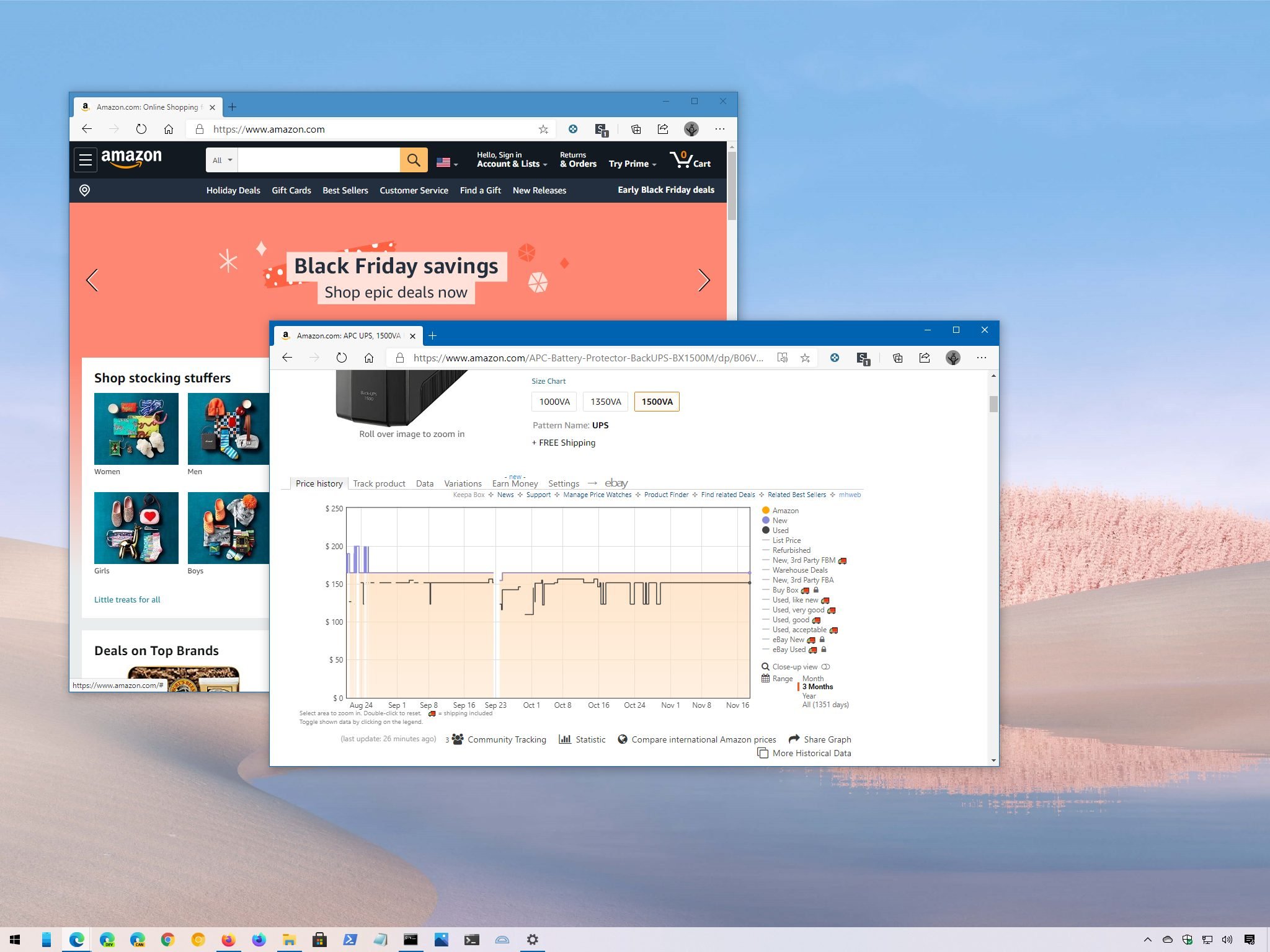1270x952 pixels.
Task: Open More Historical Data below chart
Action: [804, 753]
